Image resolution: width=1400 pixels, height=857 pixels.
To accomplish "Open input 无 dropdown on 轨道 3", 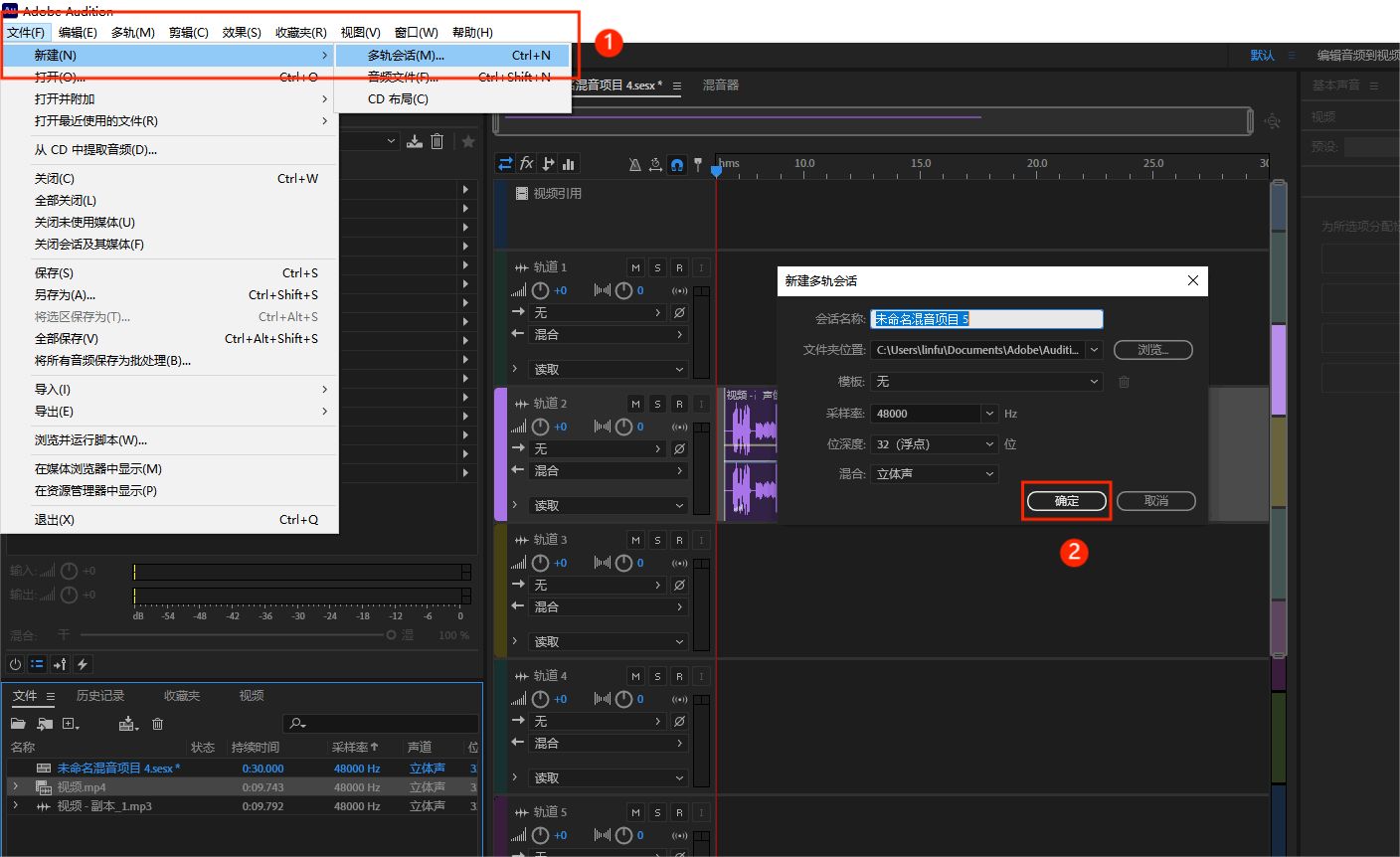I will pos(598,585).
